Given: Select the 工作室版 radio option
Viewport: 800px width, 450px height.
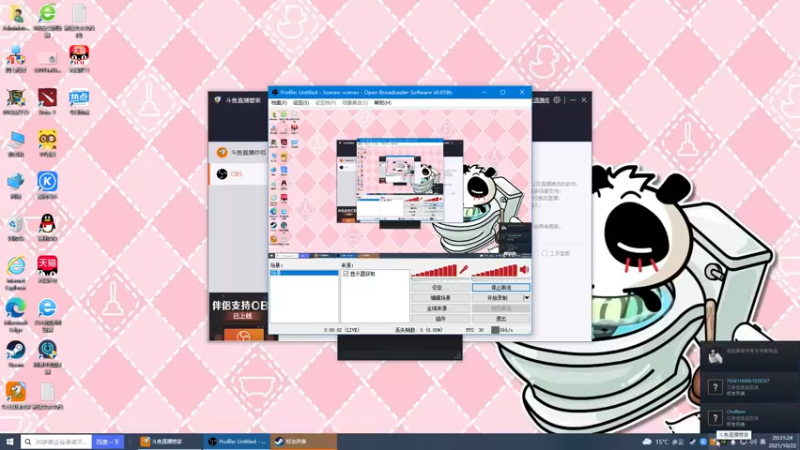Looking at the screenshot, I should pyautogui.click(x=544, y=253).
